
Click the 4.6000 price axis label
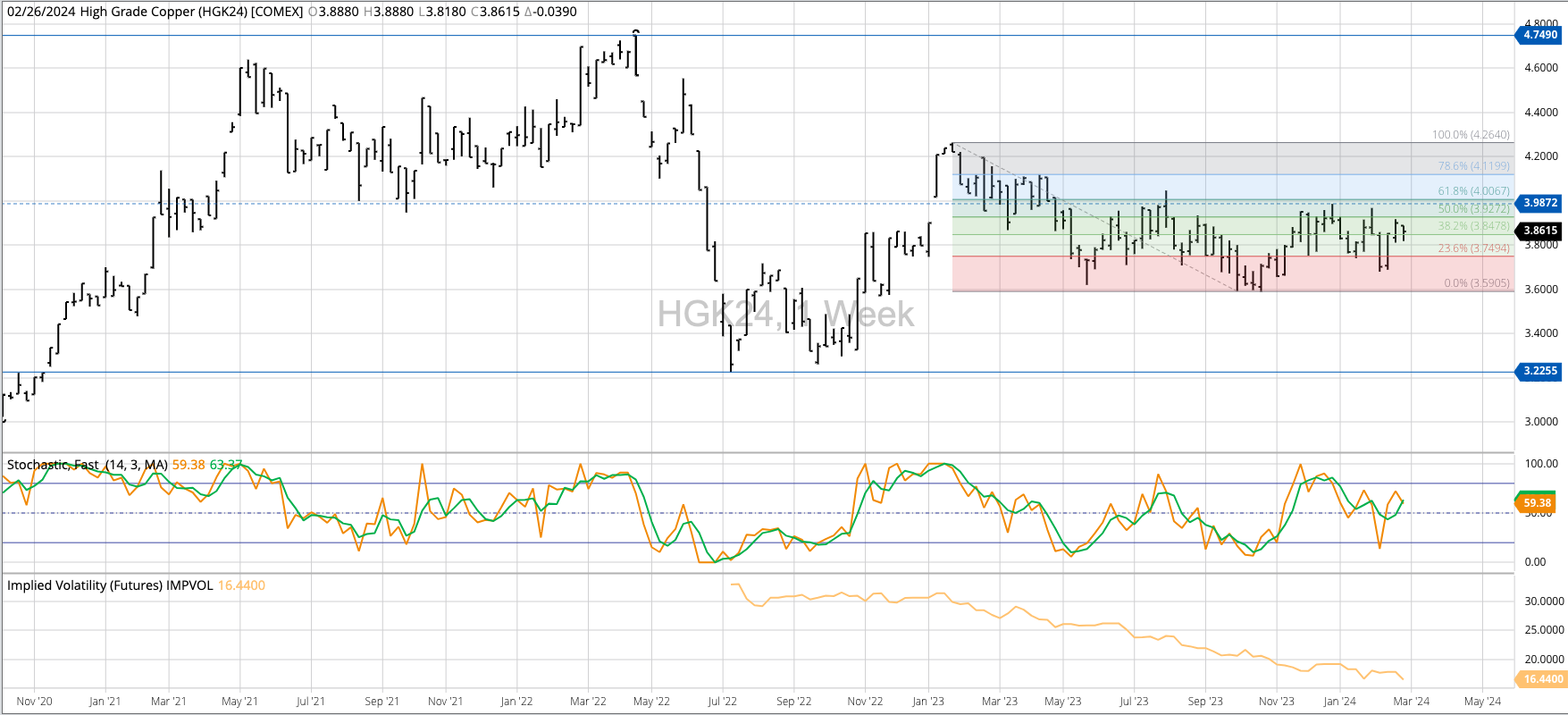click(x=1540, y=68)
